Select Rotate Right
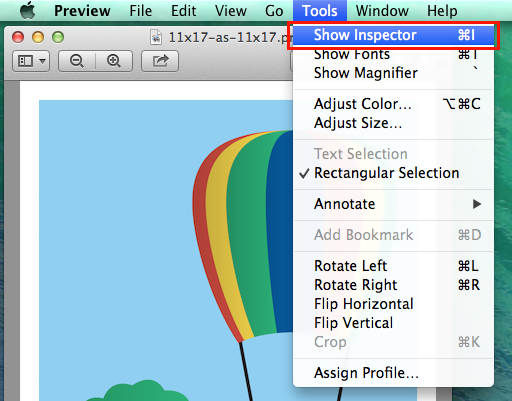 [x=394, y=285]
